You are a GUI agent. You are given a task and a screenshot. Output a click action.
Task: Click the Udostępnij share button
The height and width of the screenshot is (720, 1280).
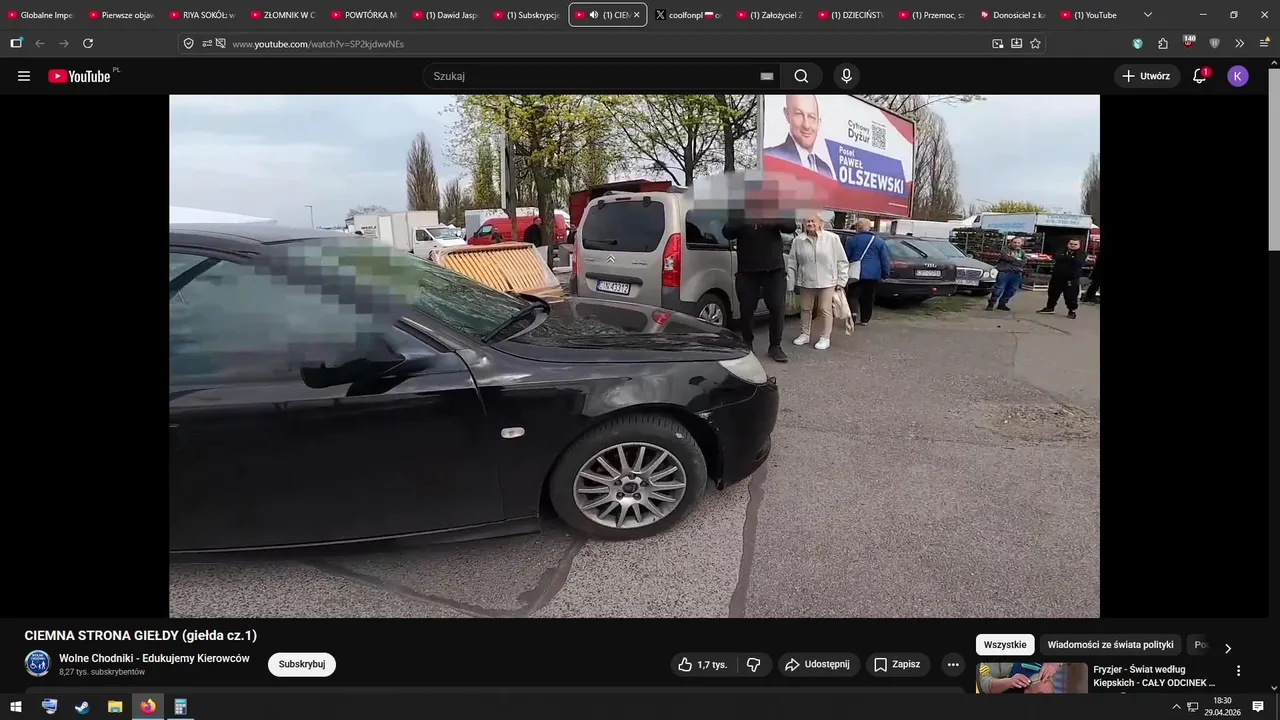(x=818, y=664)
